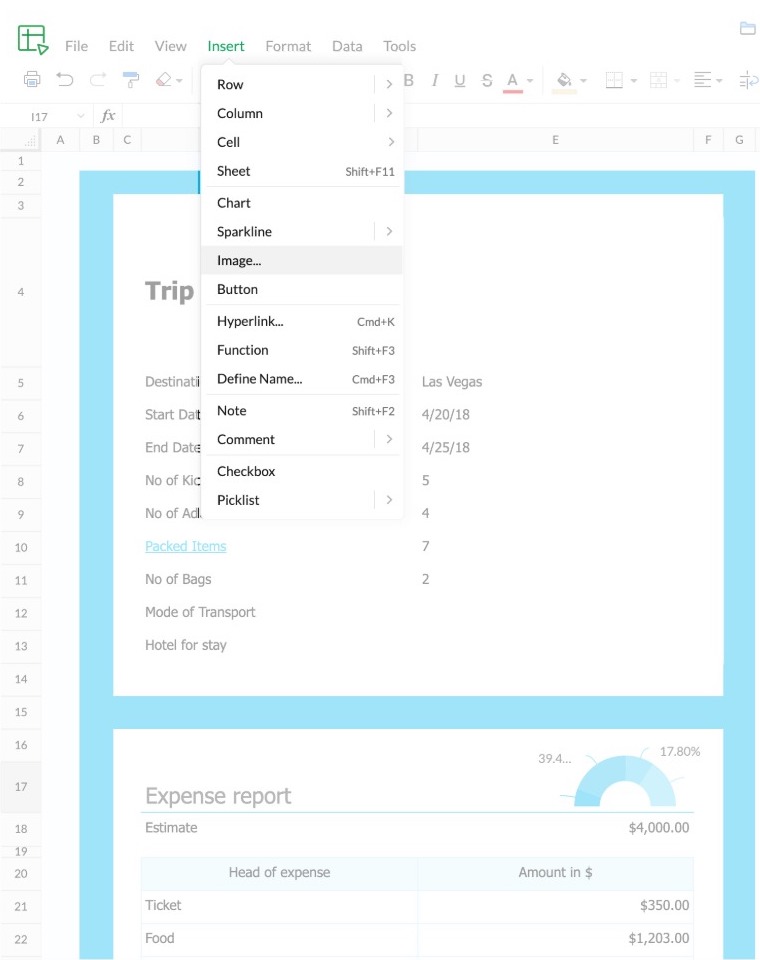Open the Borders dropdown arrow

(633, 81)
